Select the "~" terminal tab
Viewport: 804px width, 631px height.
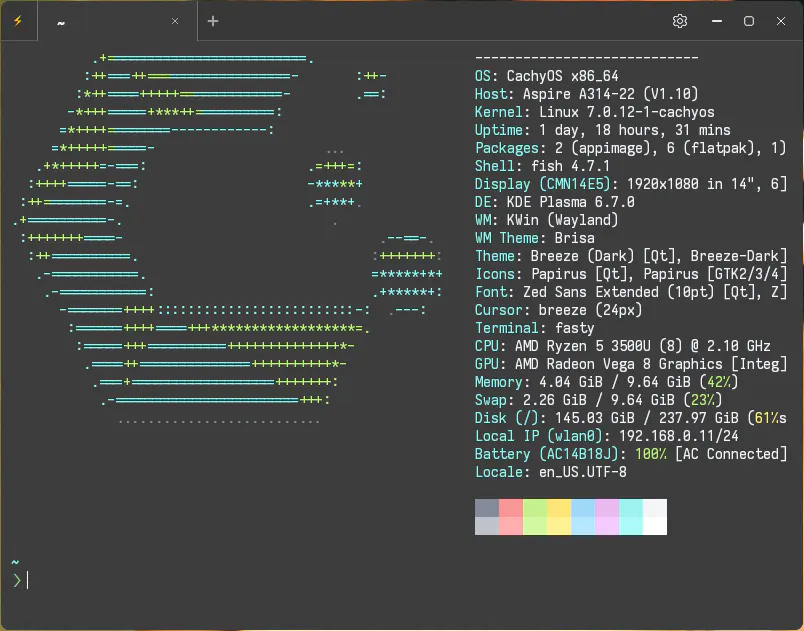click(x=117, y=22)
